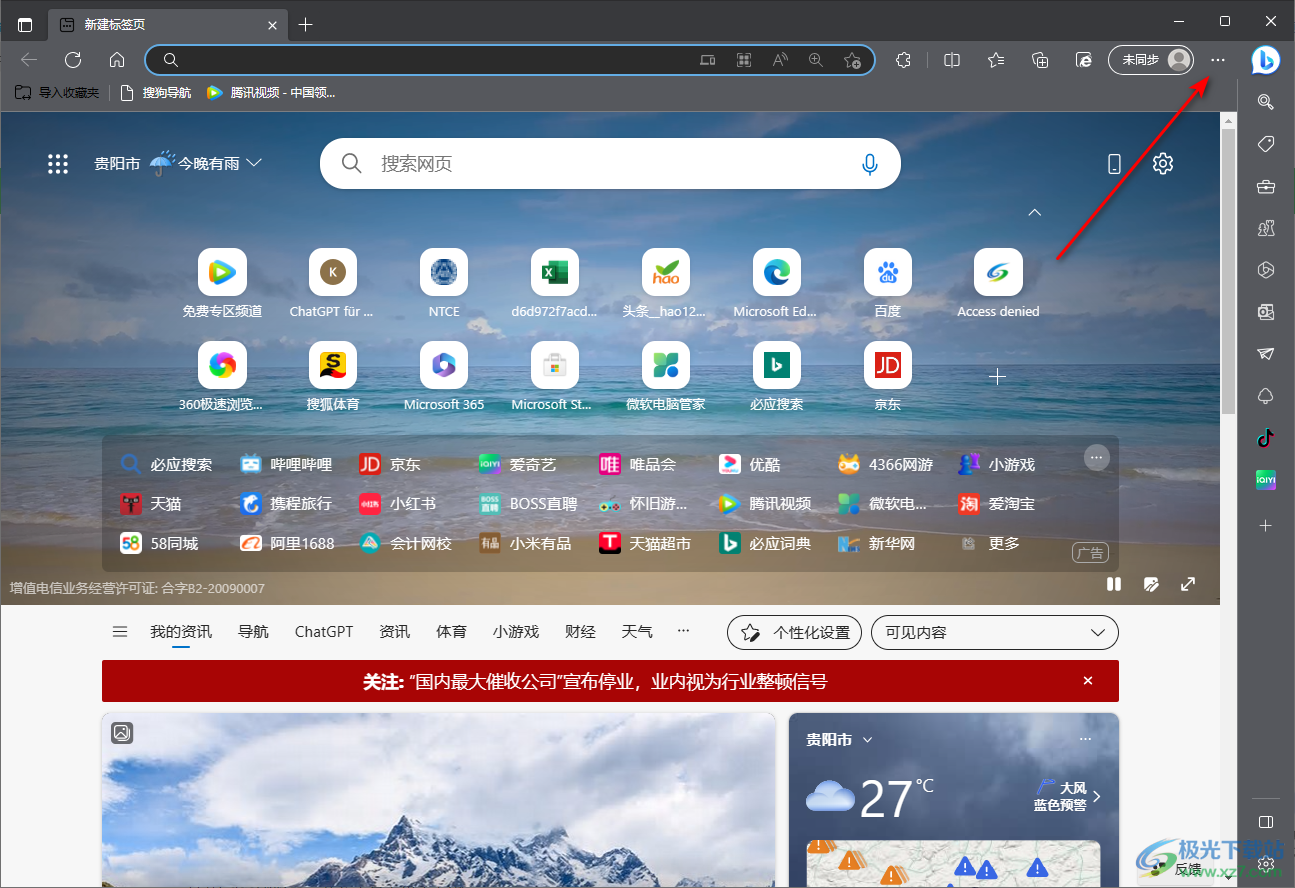The width and height of the screenshot is (1295, 888).
Task: Open the feed hamburger menu
Action: click(120, 632)
